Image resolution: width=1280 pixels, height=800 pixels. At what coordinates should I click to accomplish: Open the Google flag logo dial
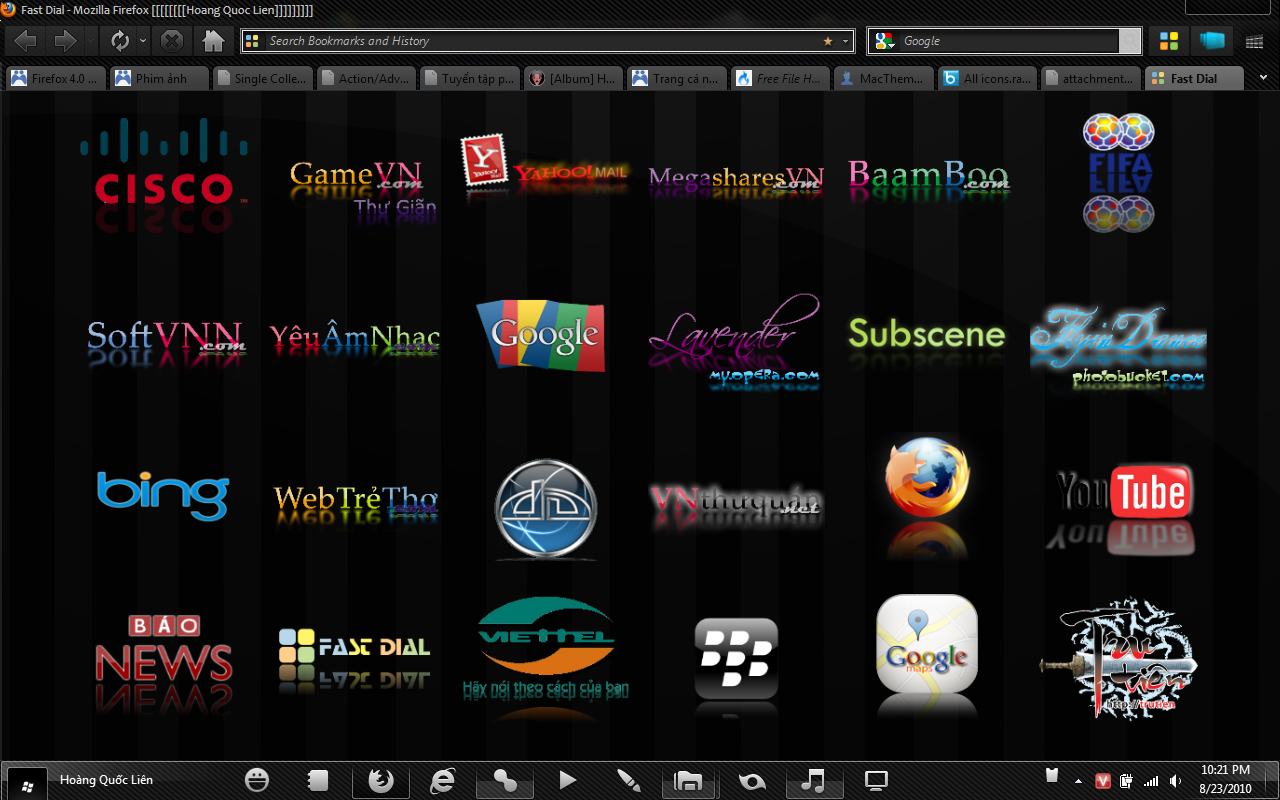pos(541,335)
